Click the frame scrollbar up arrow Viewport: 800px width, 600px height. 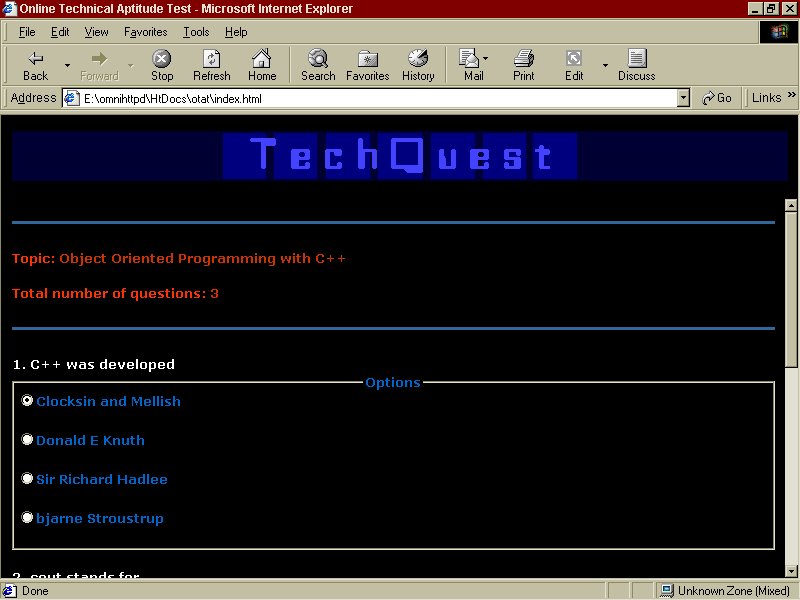[791, 205]
